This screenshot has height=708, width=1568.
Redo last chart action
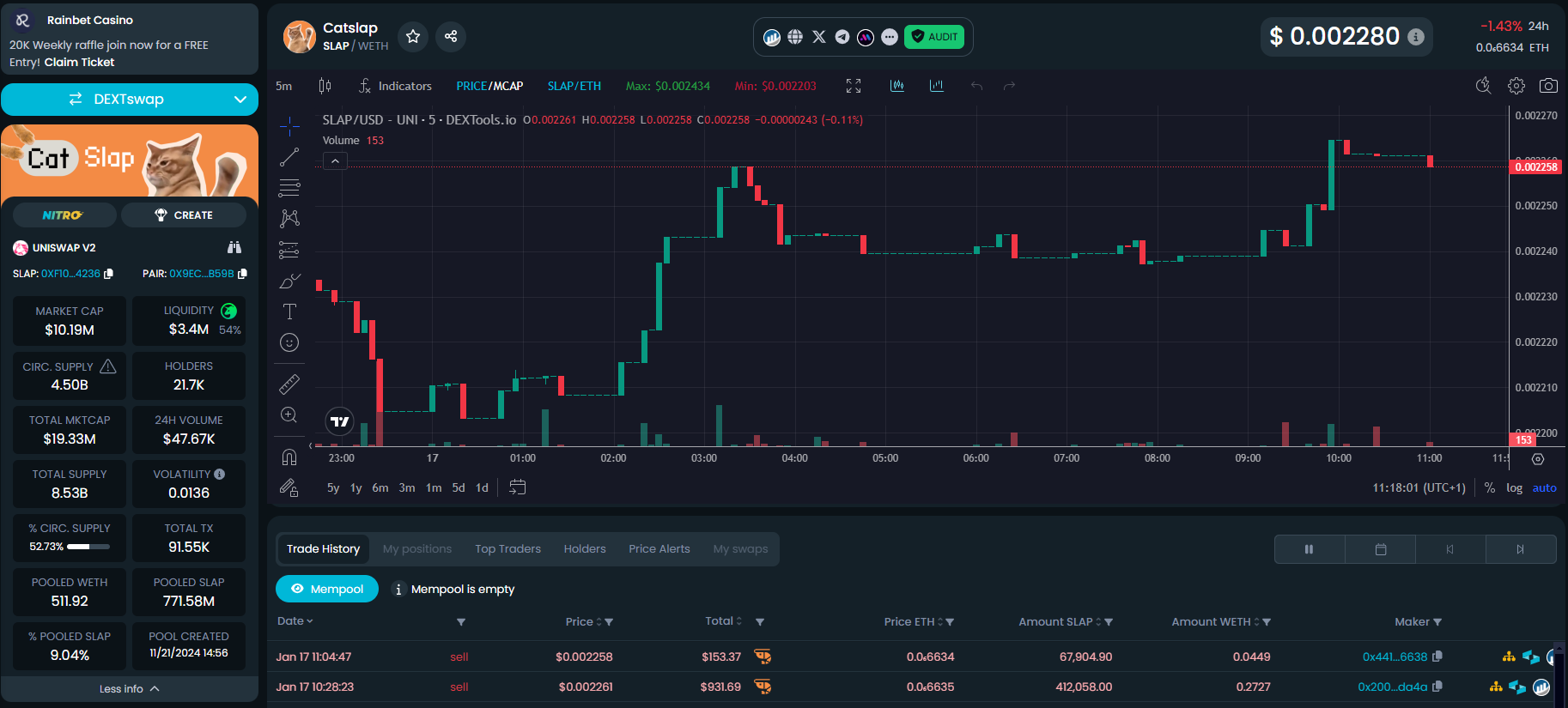[1009, 86]
